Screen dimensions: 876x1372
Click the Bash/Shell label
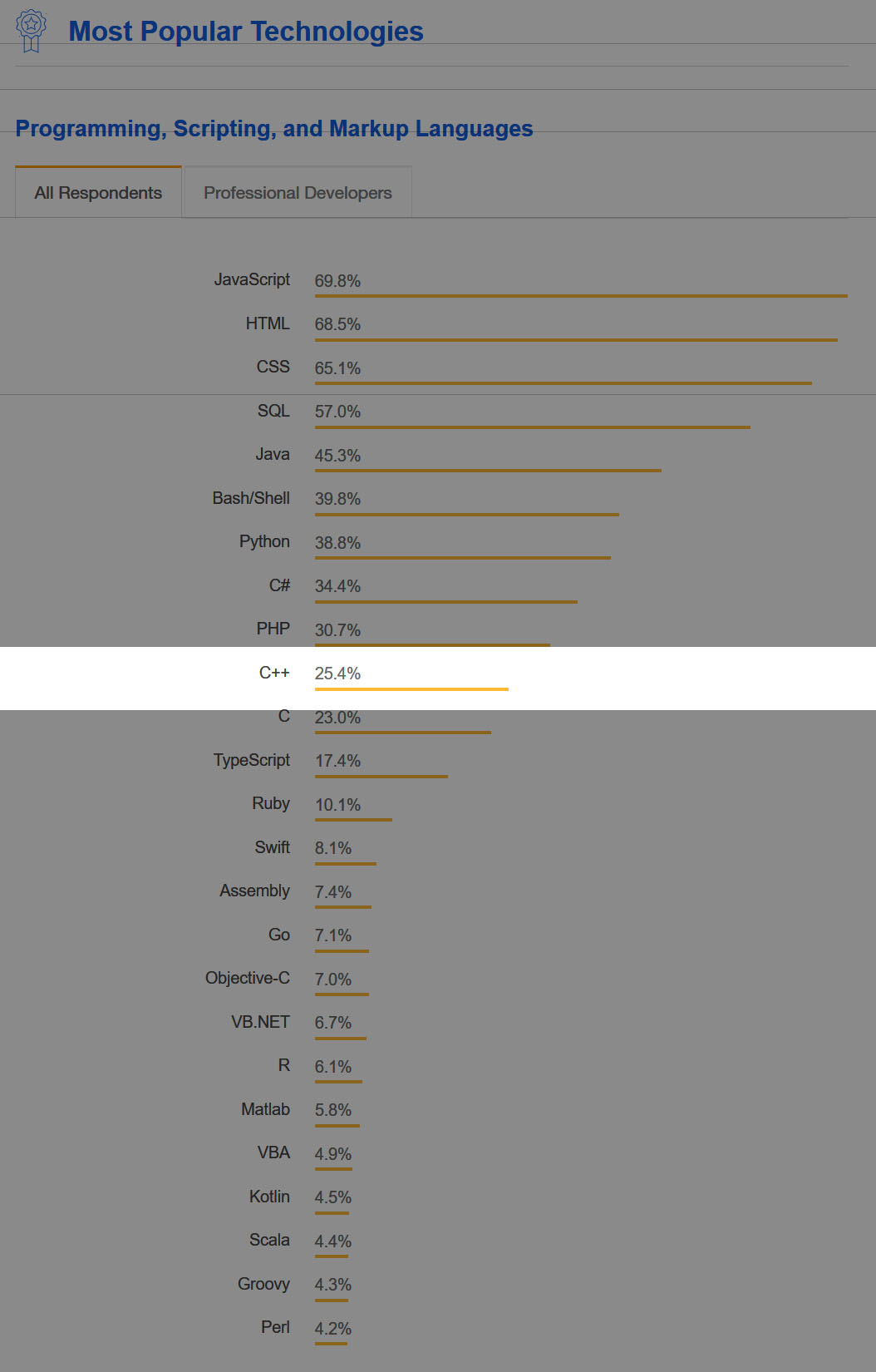(x=251, y=498)
